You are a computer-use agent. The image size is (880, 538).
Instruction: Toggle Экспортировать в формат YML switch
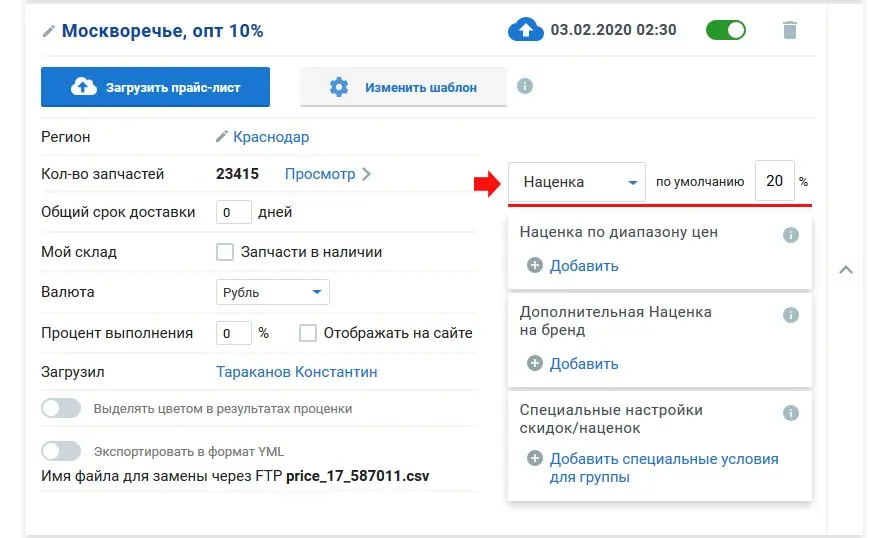click(61, 451)
